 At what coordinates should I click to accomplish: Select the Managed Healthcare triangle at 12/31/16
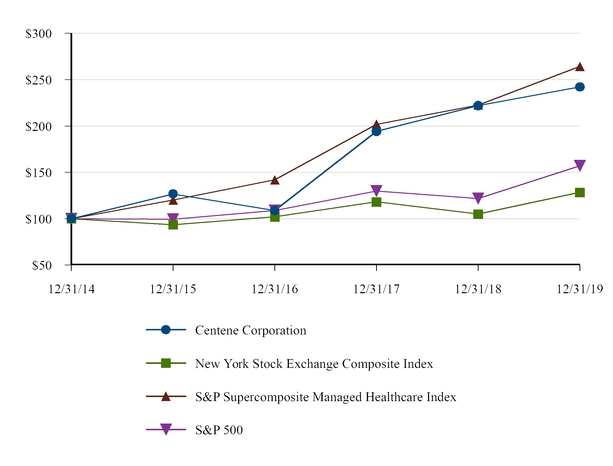[275, 180]
